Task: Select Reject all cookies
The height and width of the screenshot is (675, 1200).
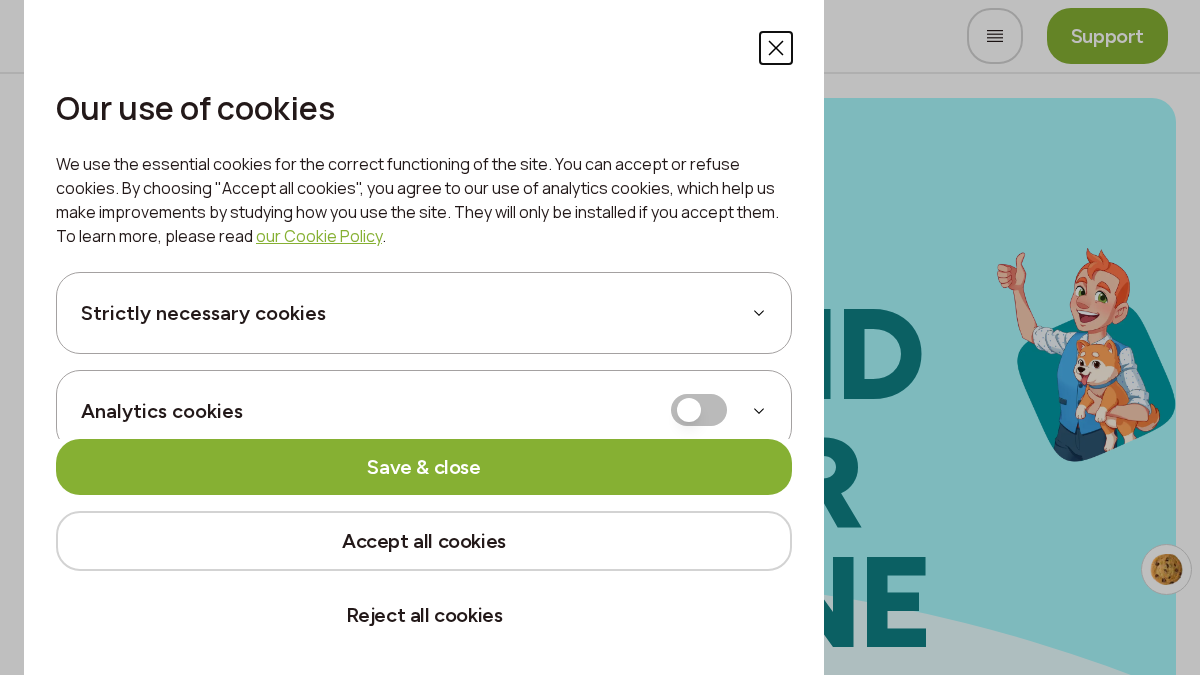Action: tap(424, 615)
